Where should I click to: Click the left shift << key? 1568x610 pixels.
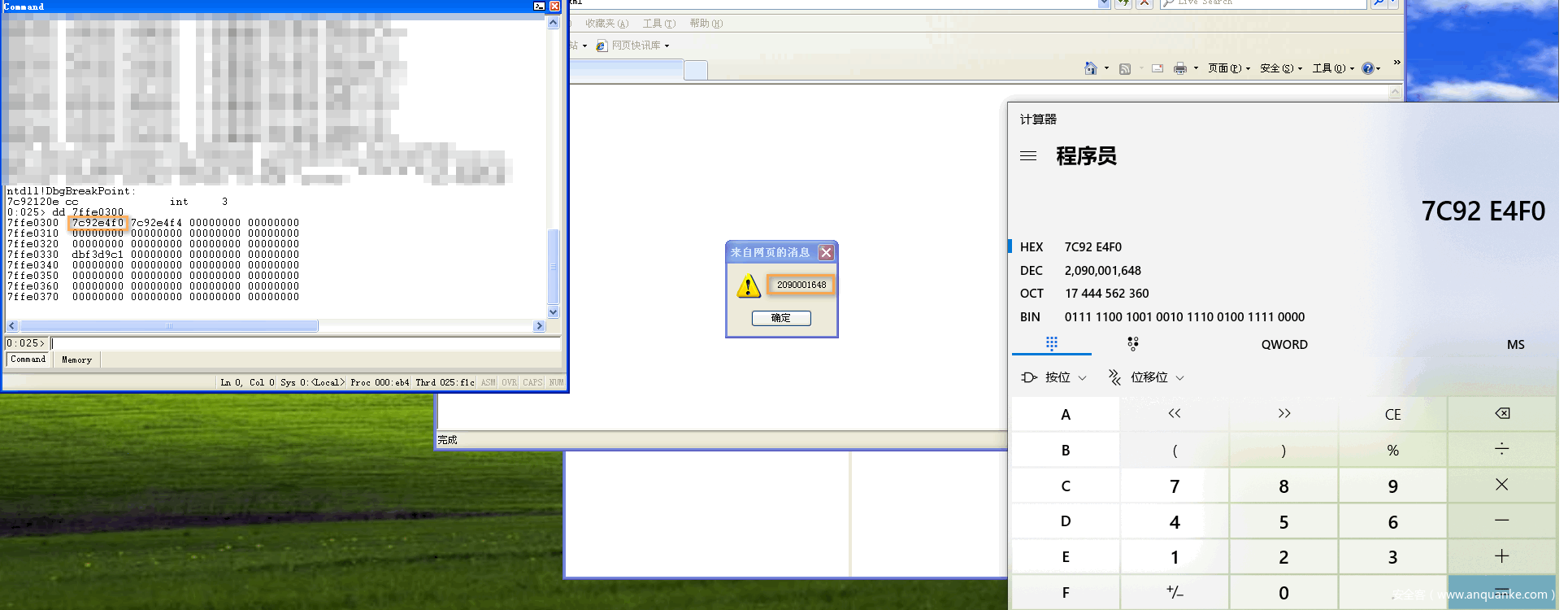[x=1175, y=414]
